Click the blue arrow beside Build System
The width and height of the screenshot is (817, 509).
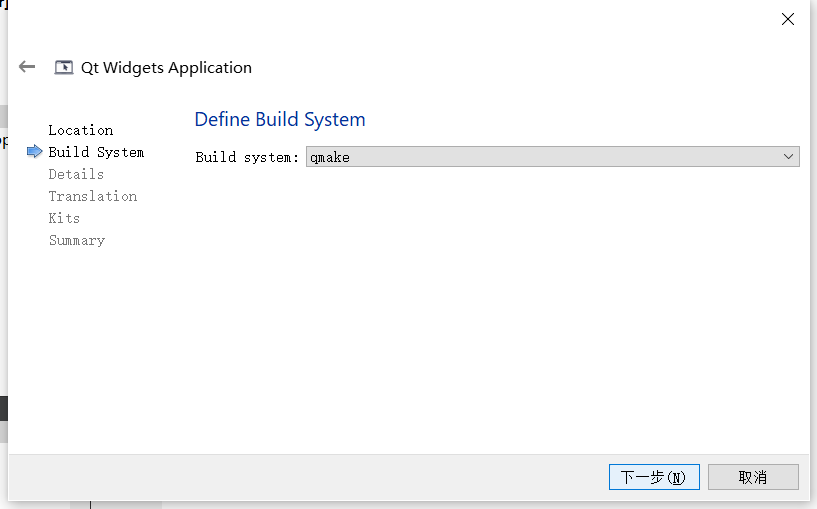[x=34, y=152]
